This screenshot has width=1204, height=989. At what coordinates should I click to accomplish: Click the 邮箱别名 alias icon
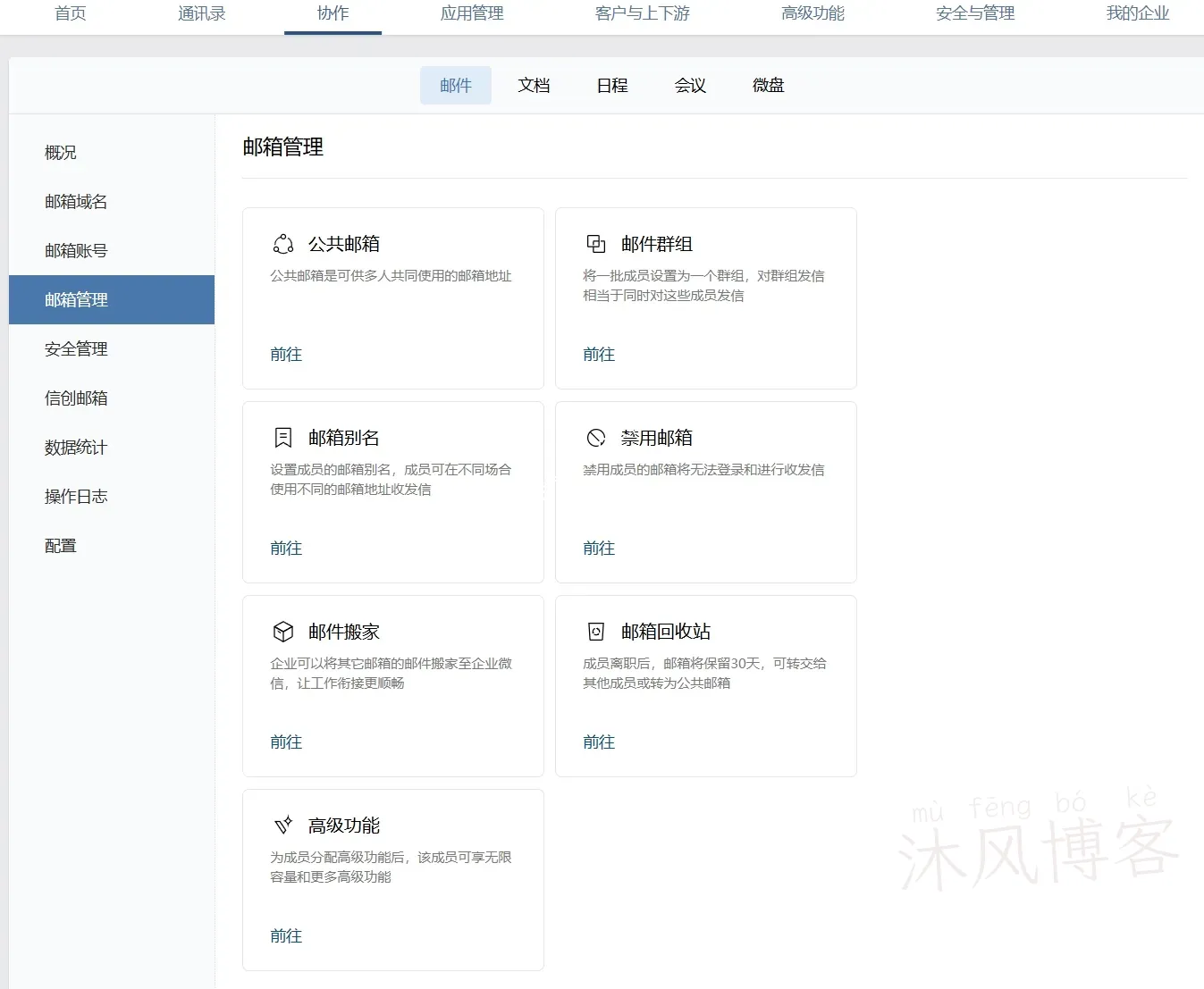[283, 438]
